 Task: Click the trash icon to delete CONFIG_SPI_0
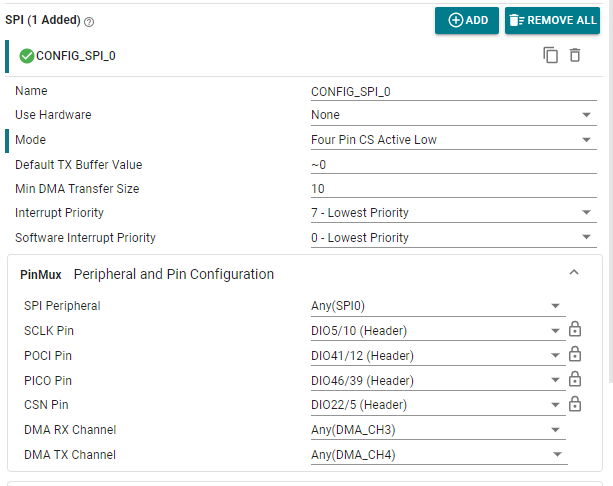[575, 55]
